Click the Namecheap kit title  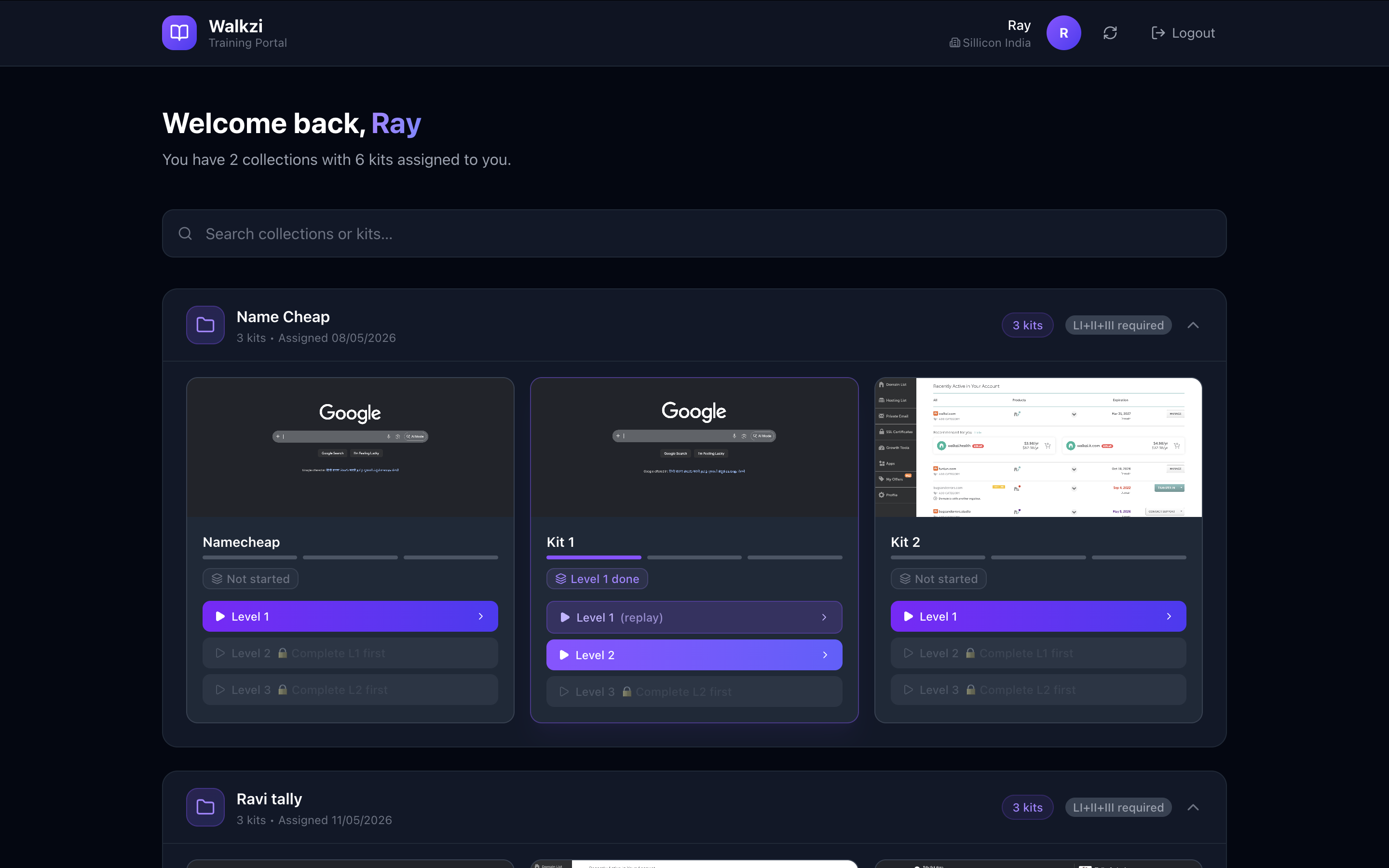[x=241, y=542]
